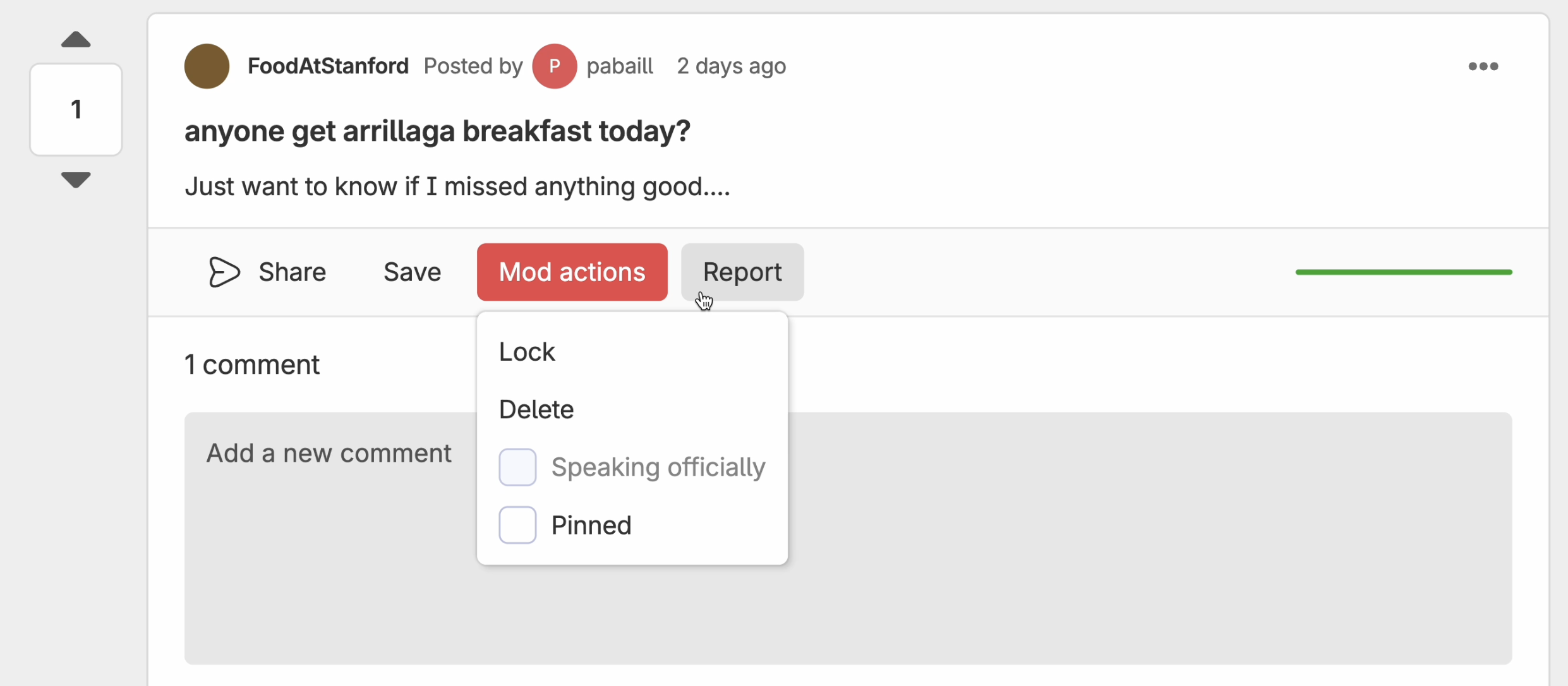1568x686 pixels.
Task: Click the Share arrow icon
Action: 224,272
